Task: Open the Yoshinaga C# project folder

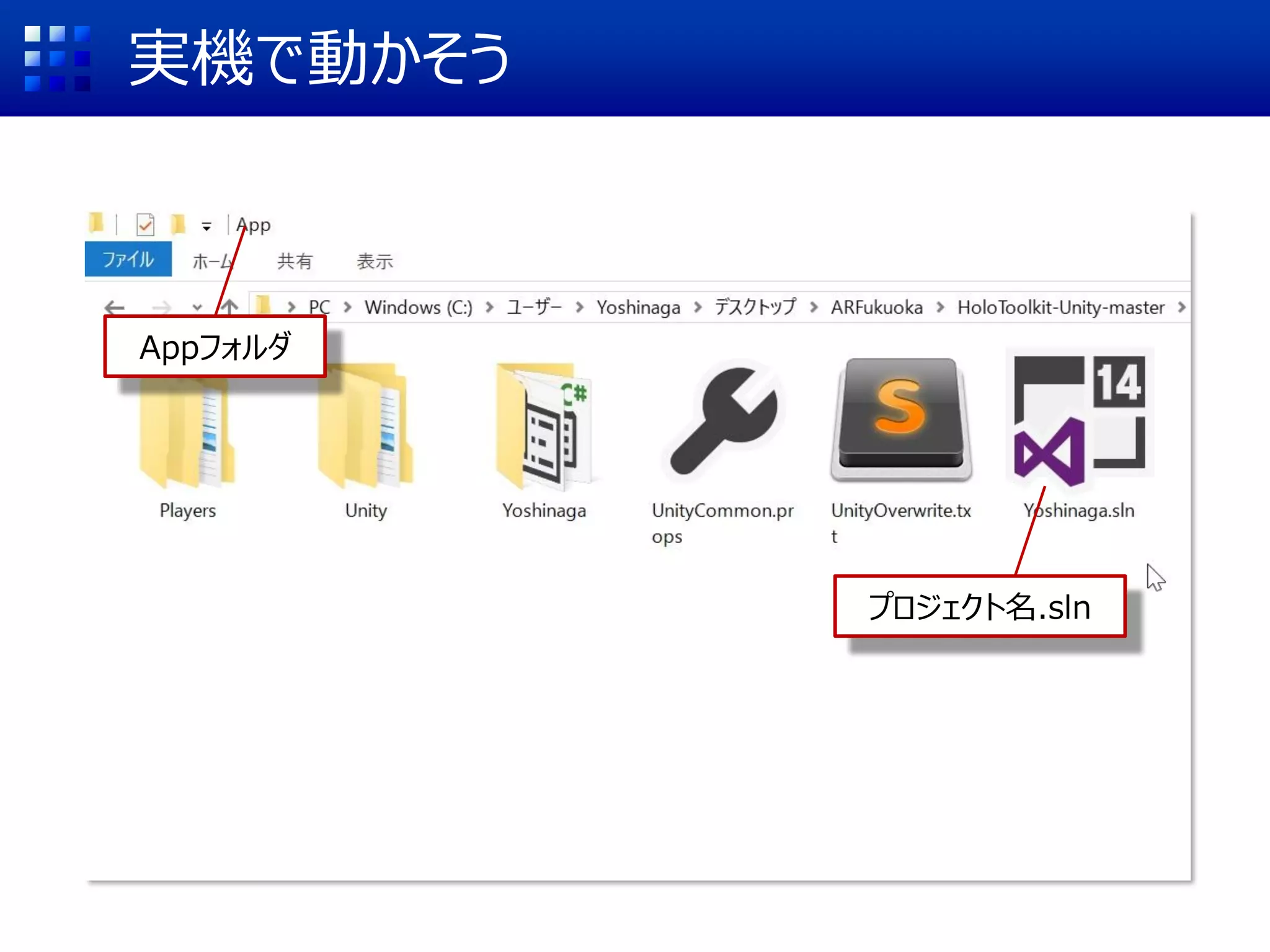Action: [x=544, y=426]
